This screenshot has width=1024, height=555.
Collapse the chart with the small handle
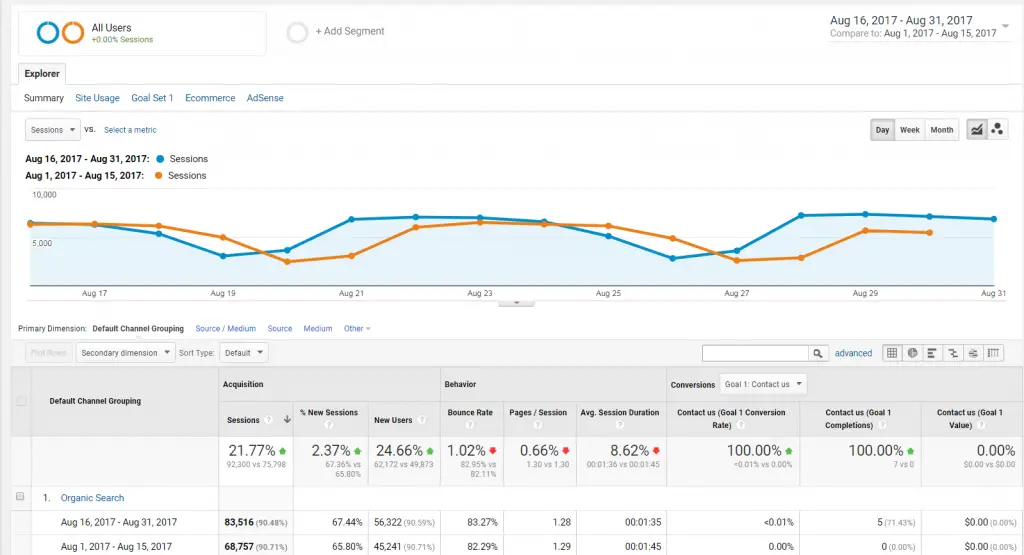(x=516, y=303)
